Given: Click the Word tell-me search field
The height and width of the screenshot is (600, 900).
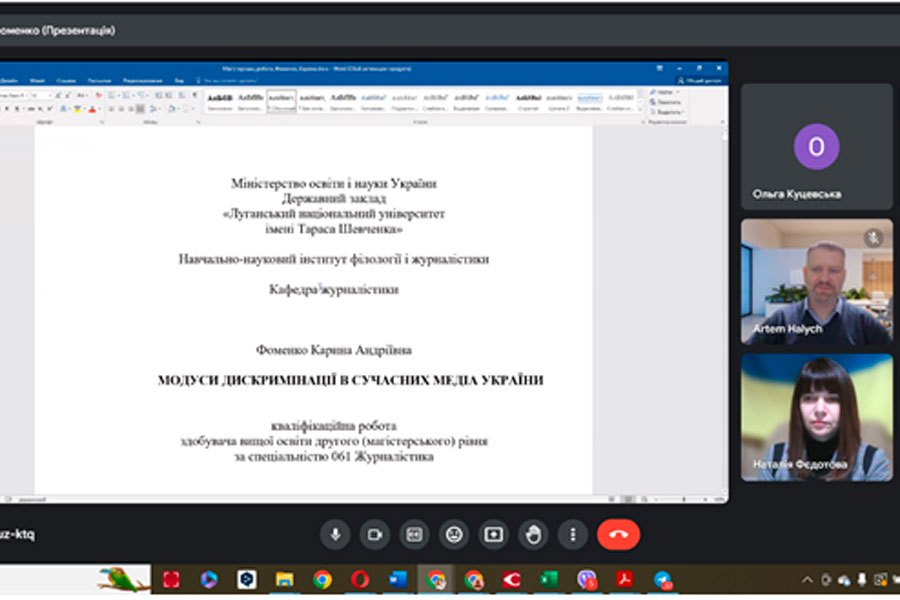Looking at the screenshot, I should tap(227, 81).
